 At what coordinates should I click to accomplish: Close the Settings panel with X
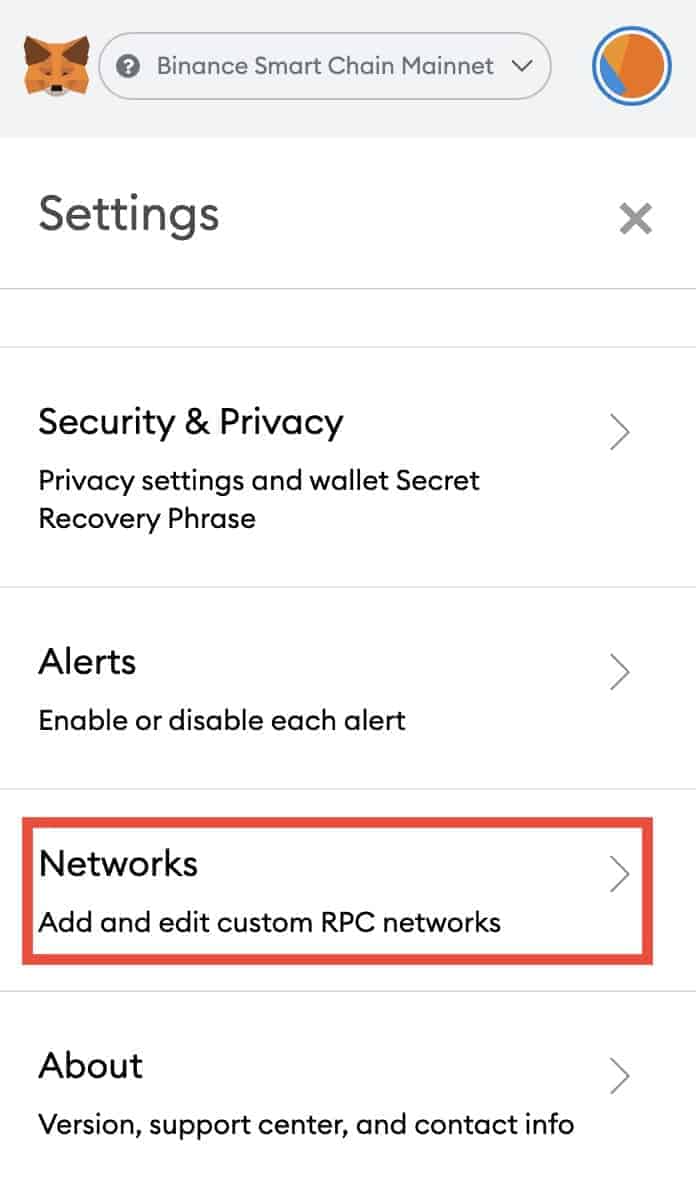635,219
